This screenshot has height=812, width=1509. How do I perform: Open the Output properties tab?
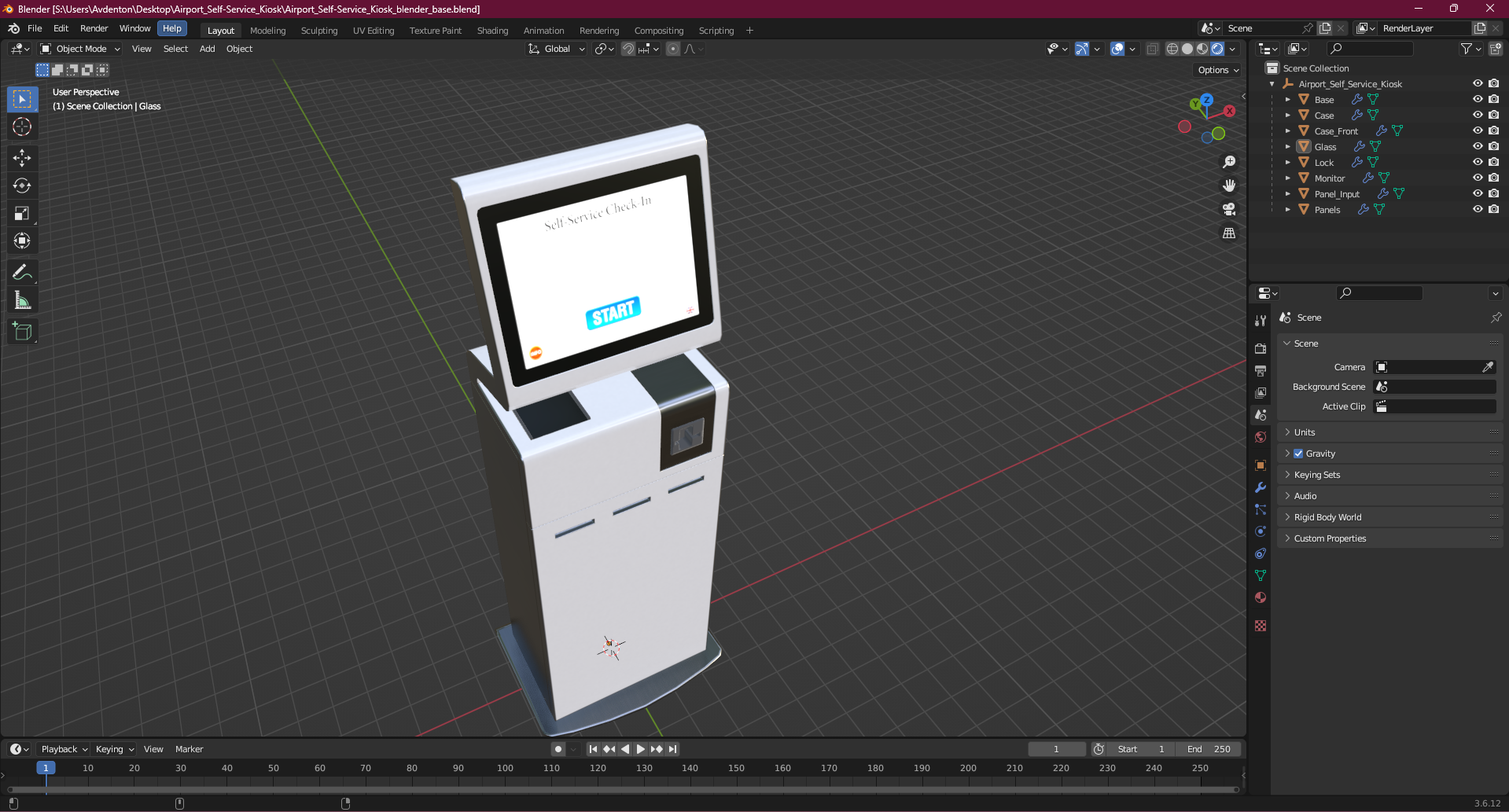[x=1261, y=370]
